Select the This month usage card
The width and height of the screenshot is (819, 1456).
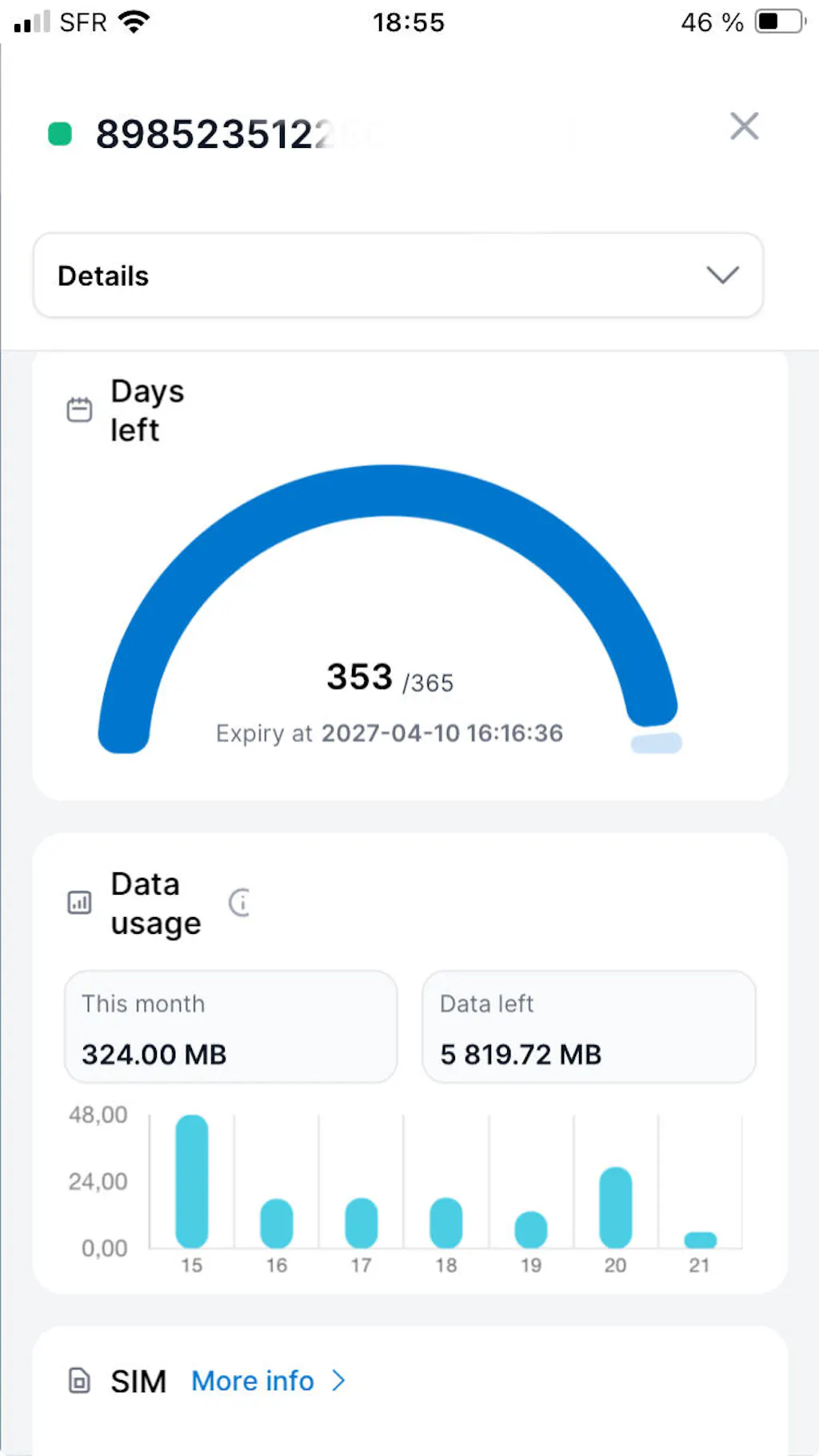coord(230,1027)
